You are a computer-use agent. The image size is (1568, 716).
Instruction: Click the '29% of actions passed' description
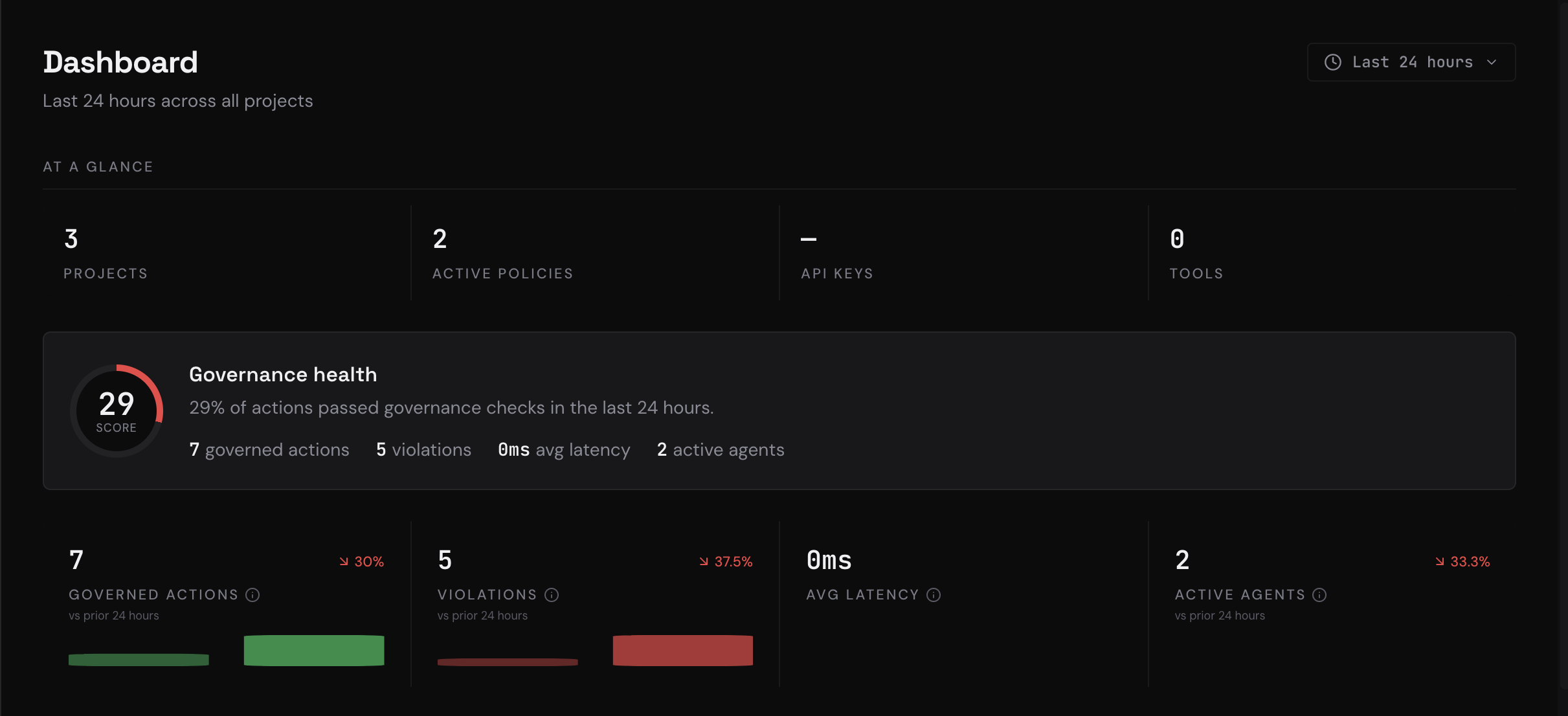pos(451,408)
